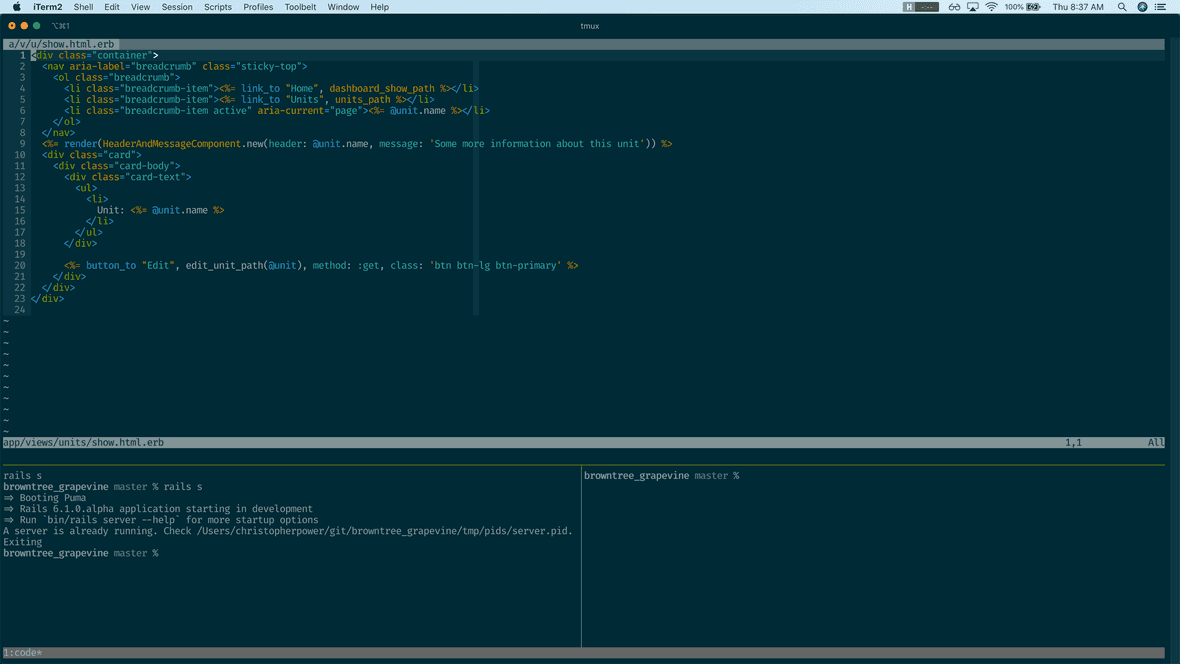This screenshot has height=664, width=1180.
Task: Click the dashboard_show_path text
Action: click(x=382, y=88)
